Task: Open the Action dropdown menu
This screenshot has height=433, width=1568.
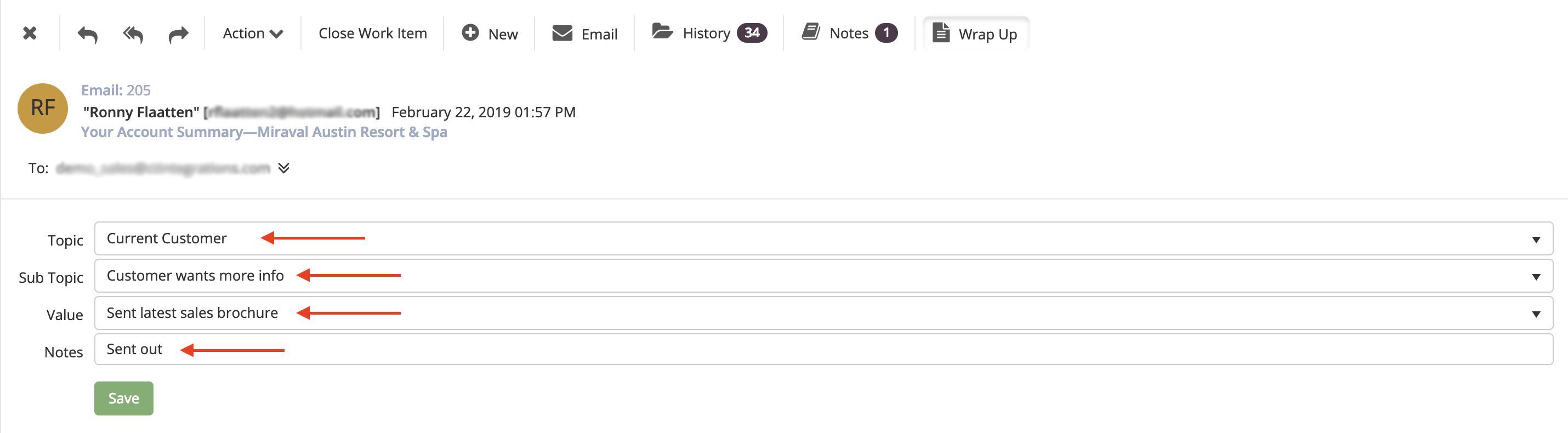Action: point(253,33)
